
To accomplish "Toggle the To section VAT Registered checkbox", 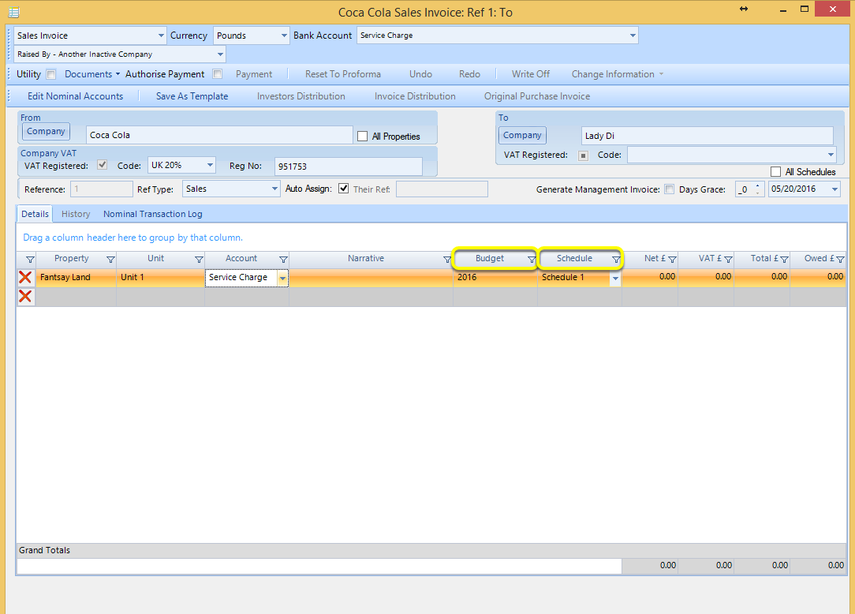I will pos(583,155).
